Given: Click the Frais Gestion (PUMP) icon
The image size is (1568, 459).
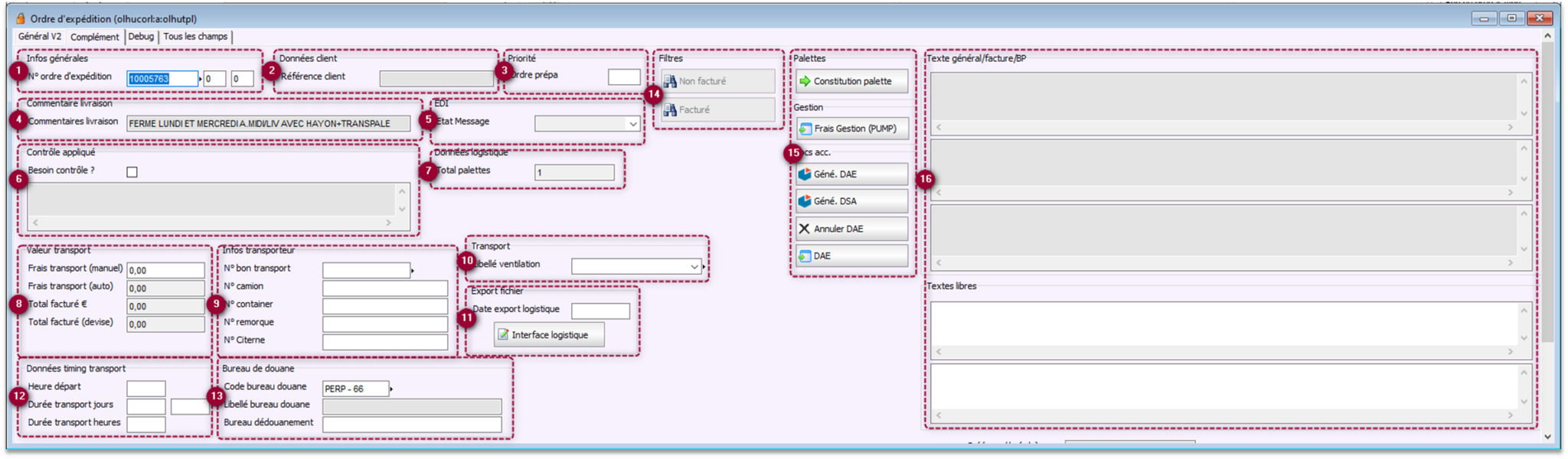Looking at the screenshot, I should (x=805, y=129).
